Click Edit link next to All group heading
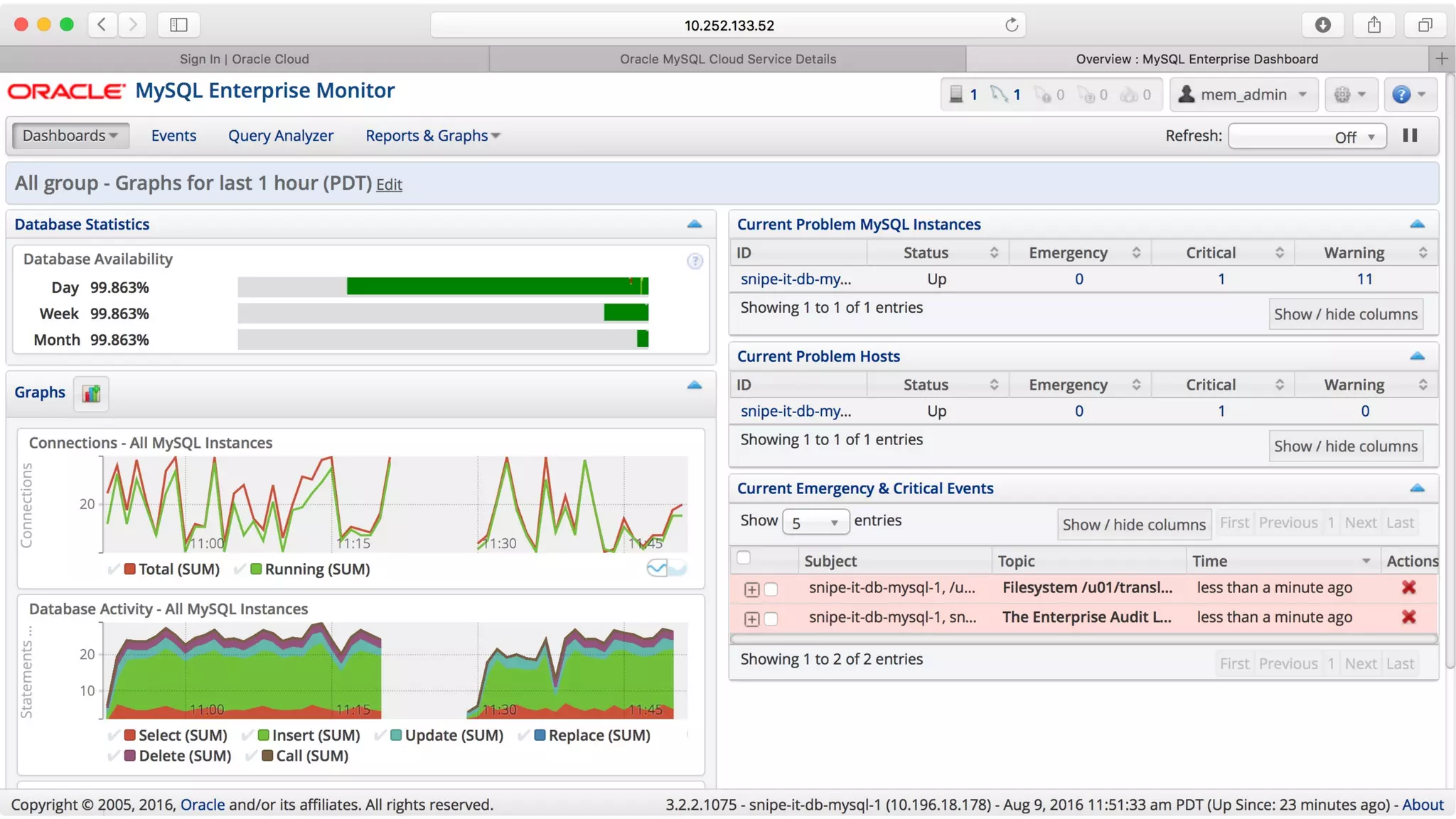The image size is (1456, 819). tap(389, 185)
